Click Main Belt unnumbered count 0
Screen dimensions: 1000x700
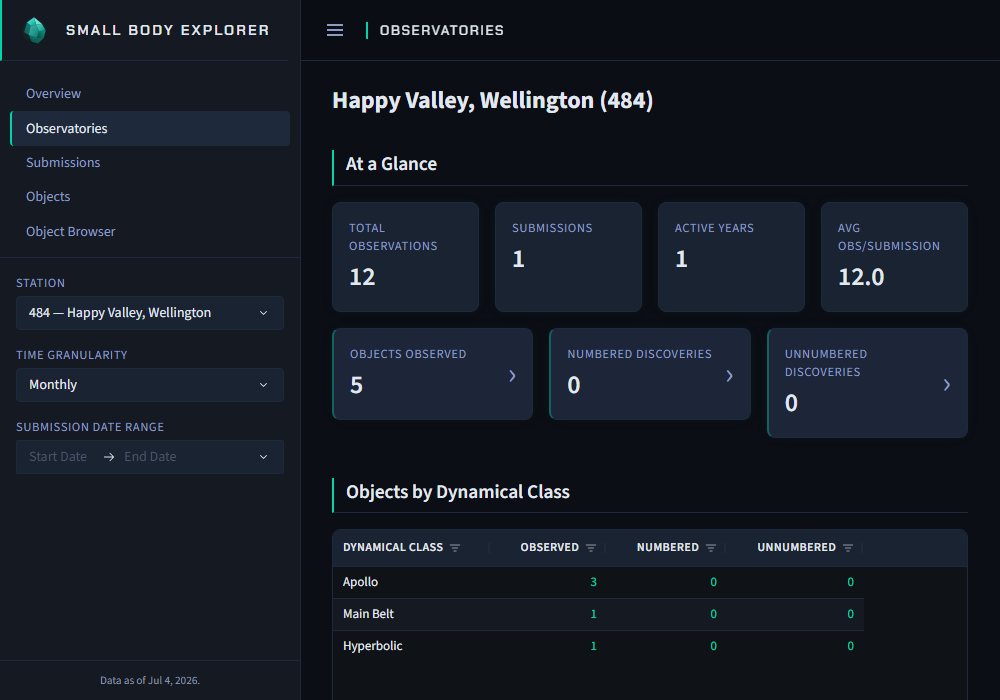coord(850,614)
